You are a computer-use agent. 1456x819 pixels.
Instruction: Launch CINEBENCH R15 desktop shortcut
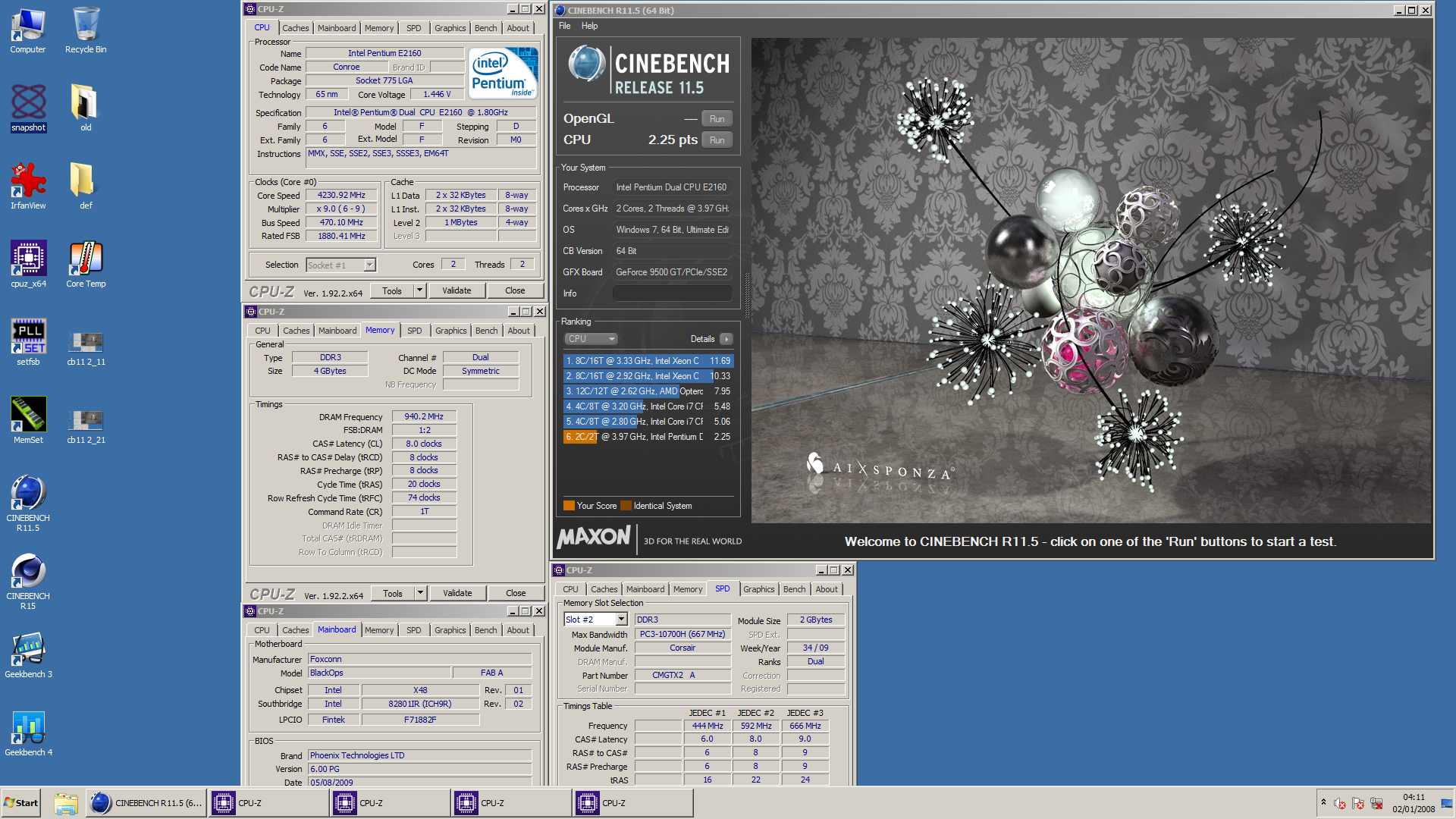point(28,582)
